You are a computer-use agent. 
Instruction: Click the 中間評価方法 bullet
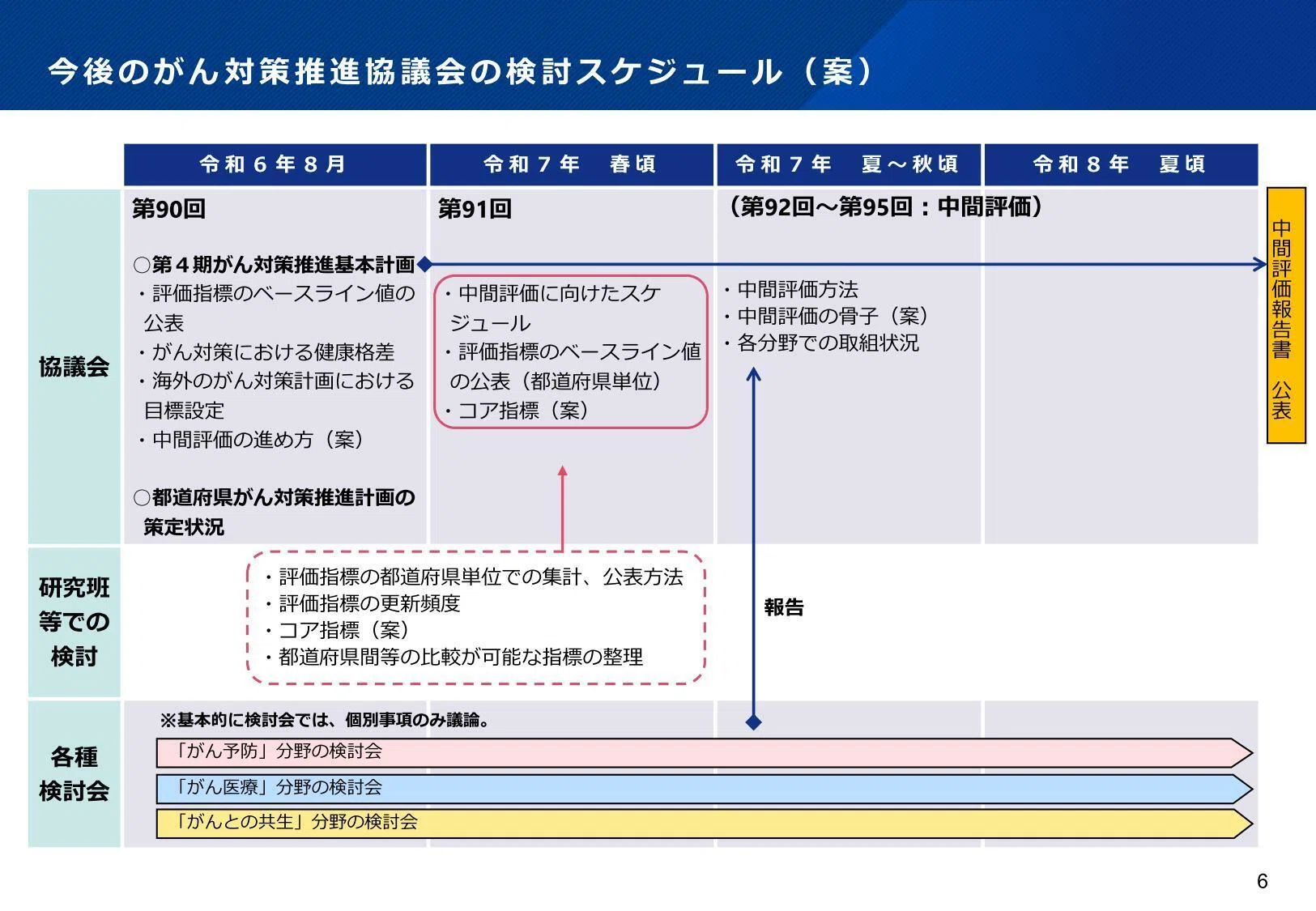790,289
